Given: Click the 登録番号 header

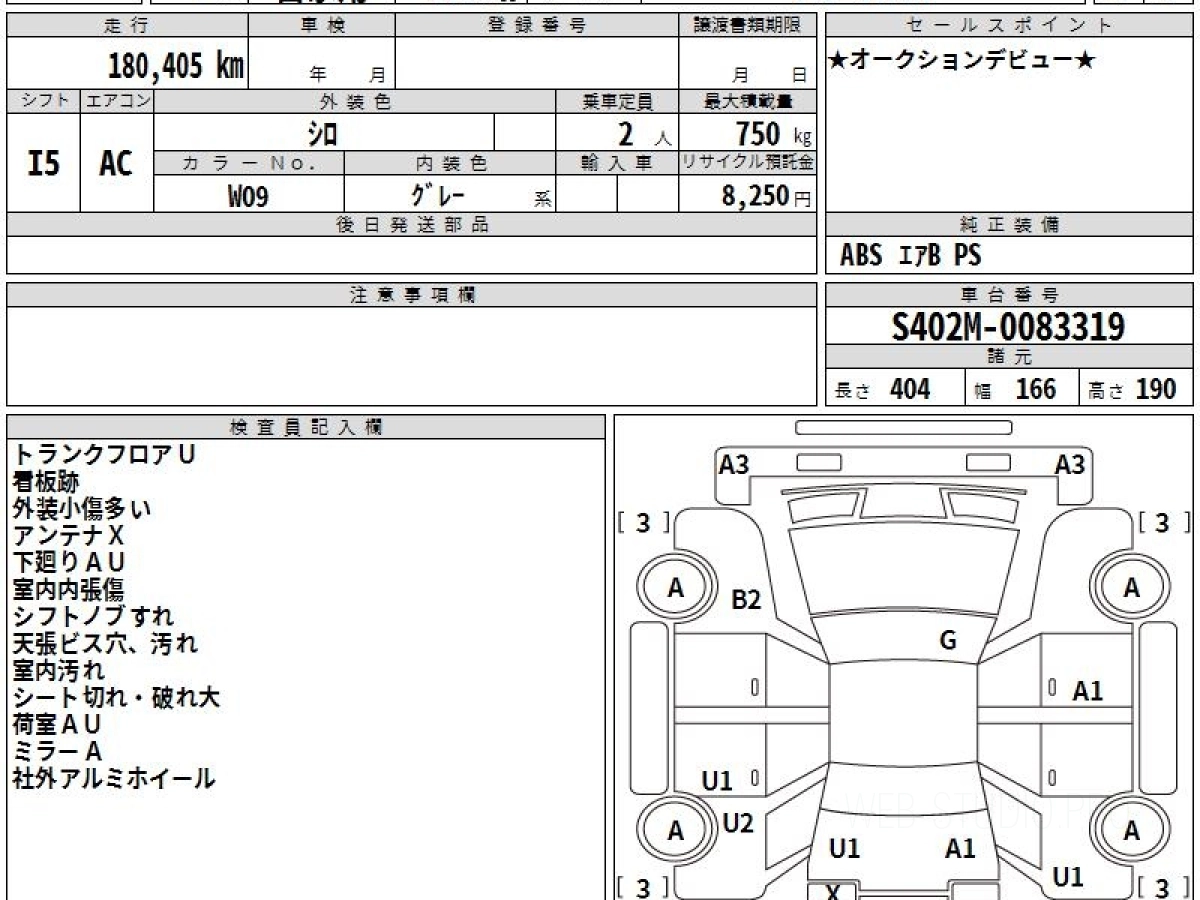Looking at the screenshot, I should pos(536,26).
